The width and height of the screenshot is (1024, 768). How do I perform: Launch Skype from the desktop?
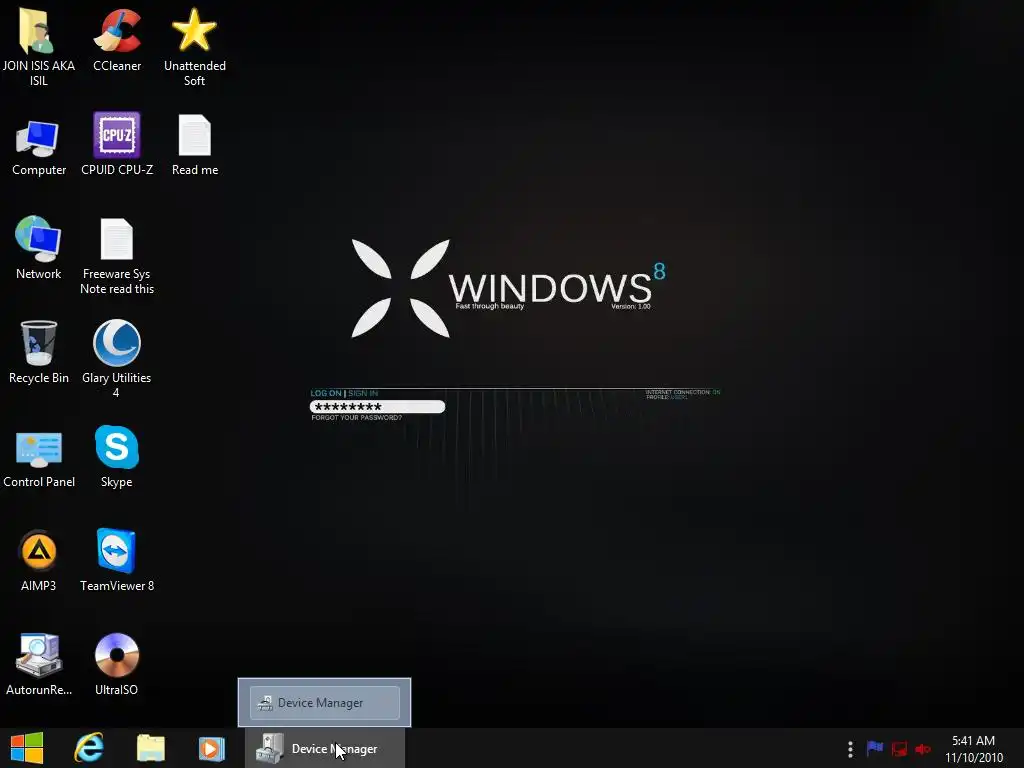[x=117, y=456]
